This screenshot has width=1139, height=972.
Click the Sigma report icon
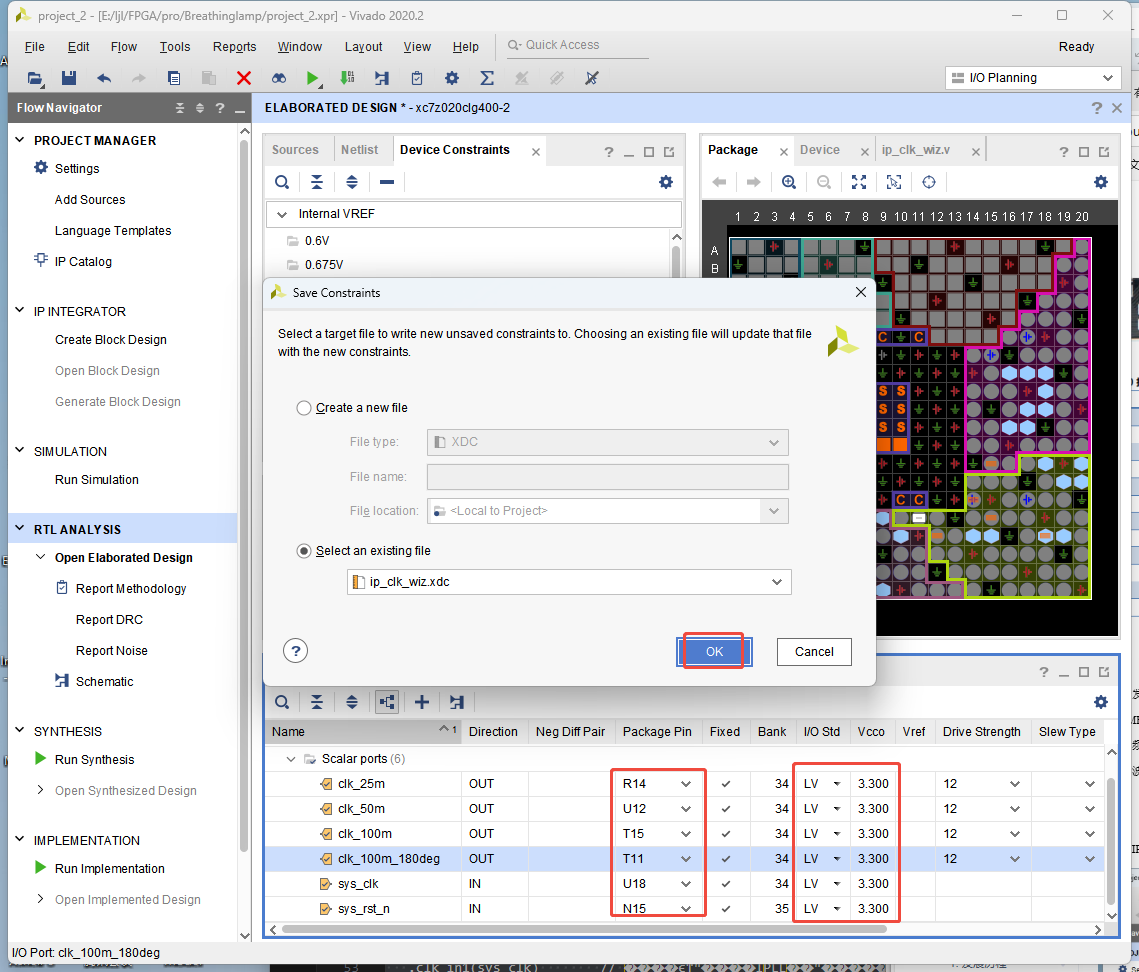point(487,78)
